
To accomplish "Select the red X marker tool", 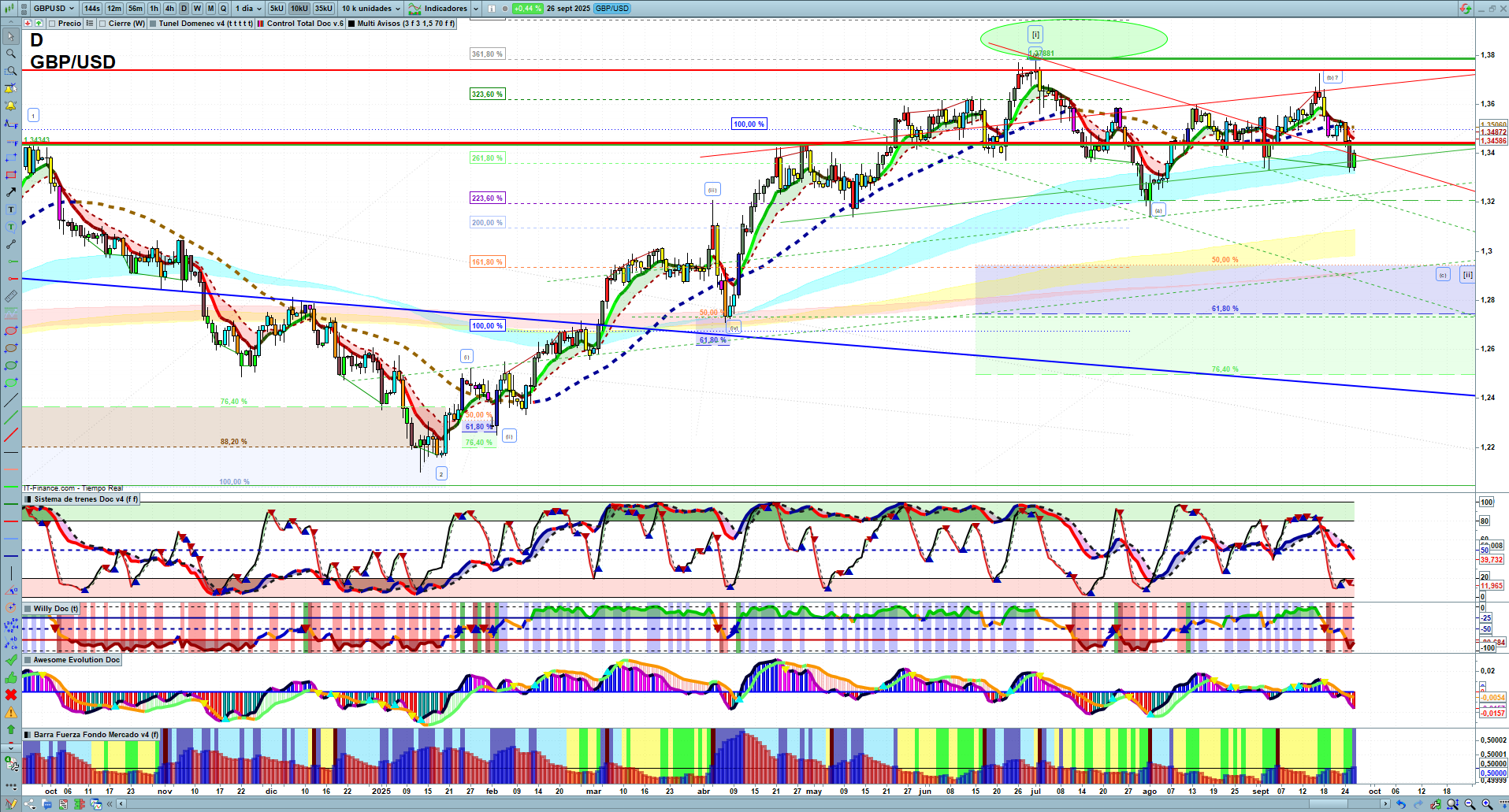I will point(11,695).
